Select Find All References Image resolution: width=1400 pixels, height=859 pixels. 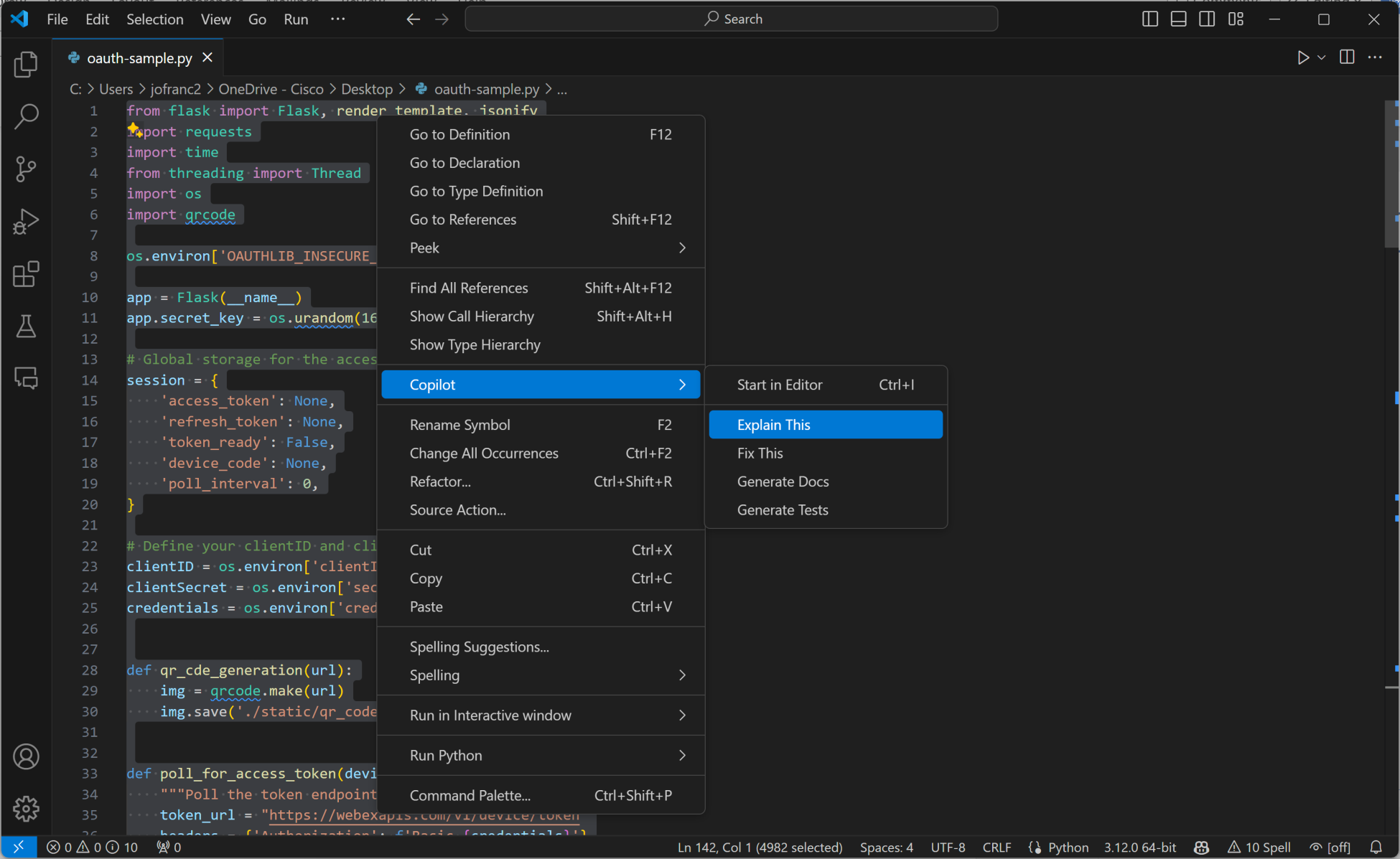(x=541, y=288)
